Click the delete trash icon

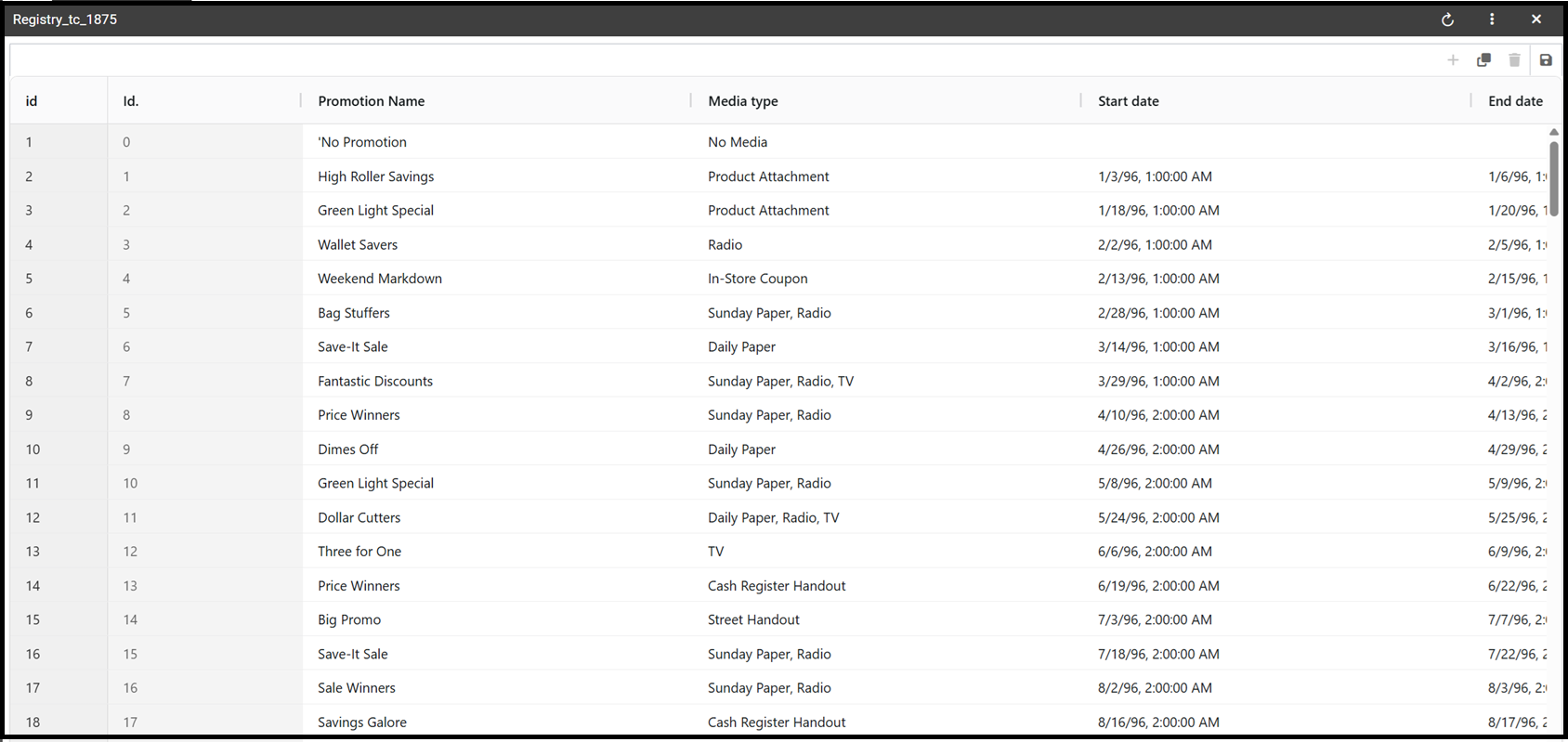1514,60
